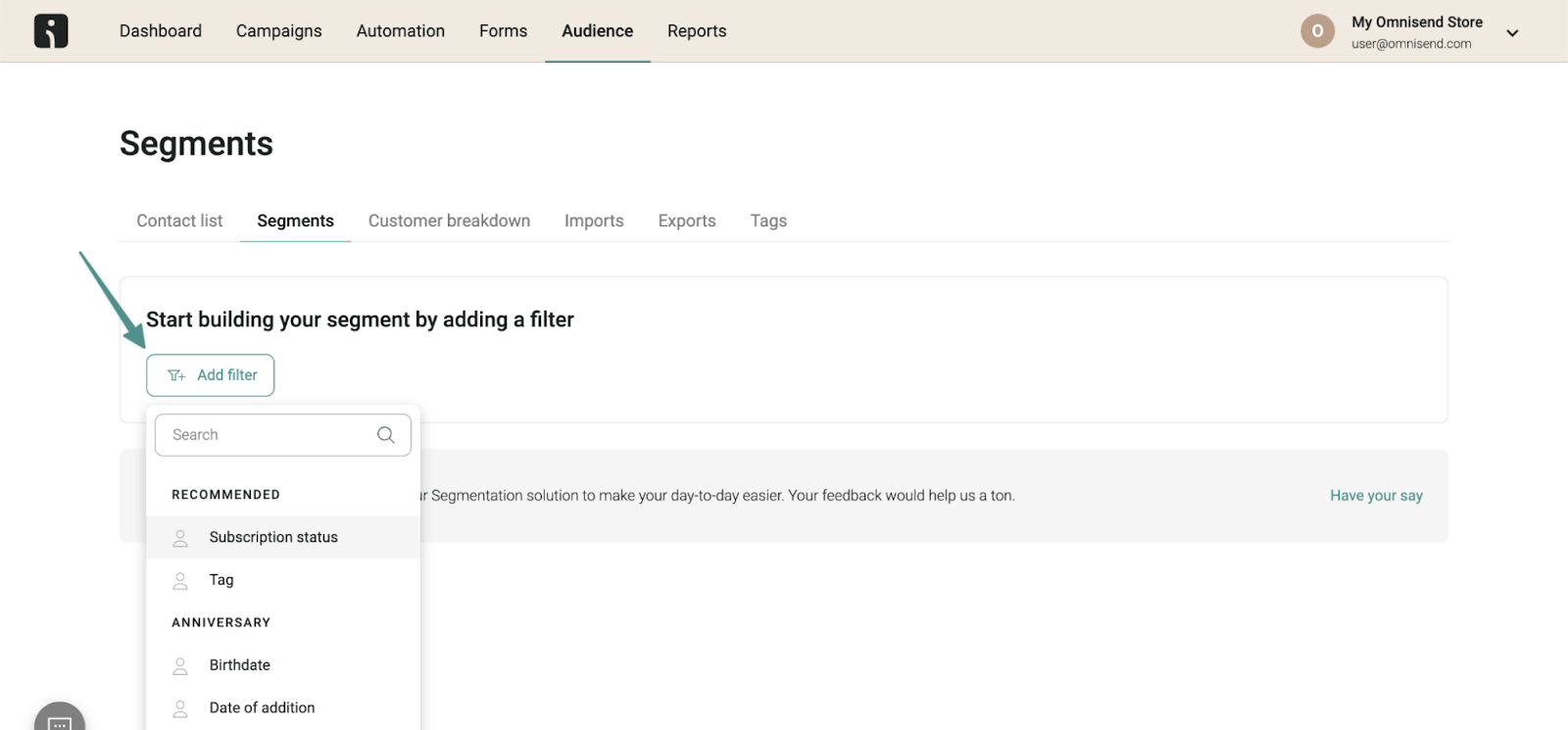1568x730 pixels.
Task: Select the Segments tab
Action: pyautogui.click(x=296, y=221)
